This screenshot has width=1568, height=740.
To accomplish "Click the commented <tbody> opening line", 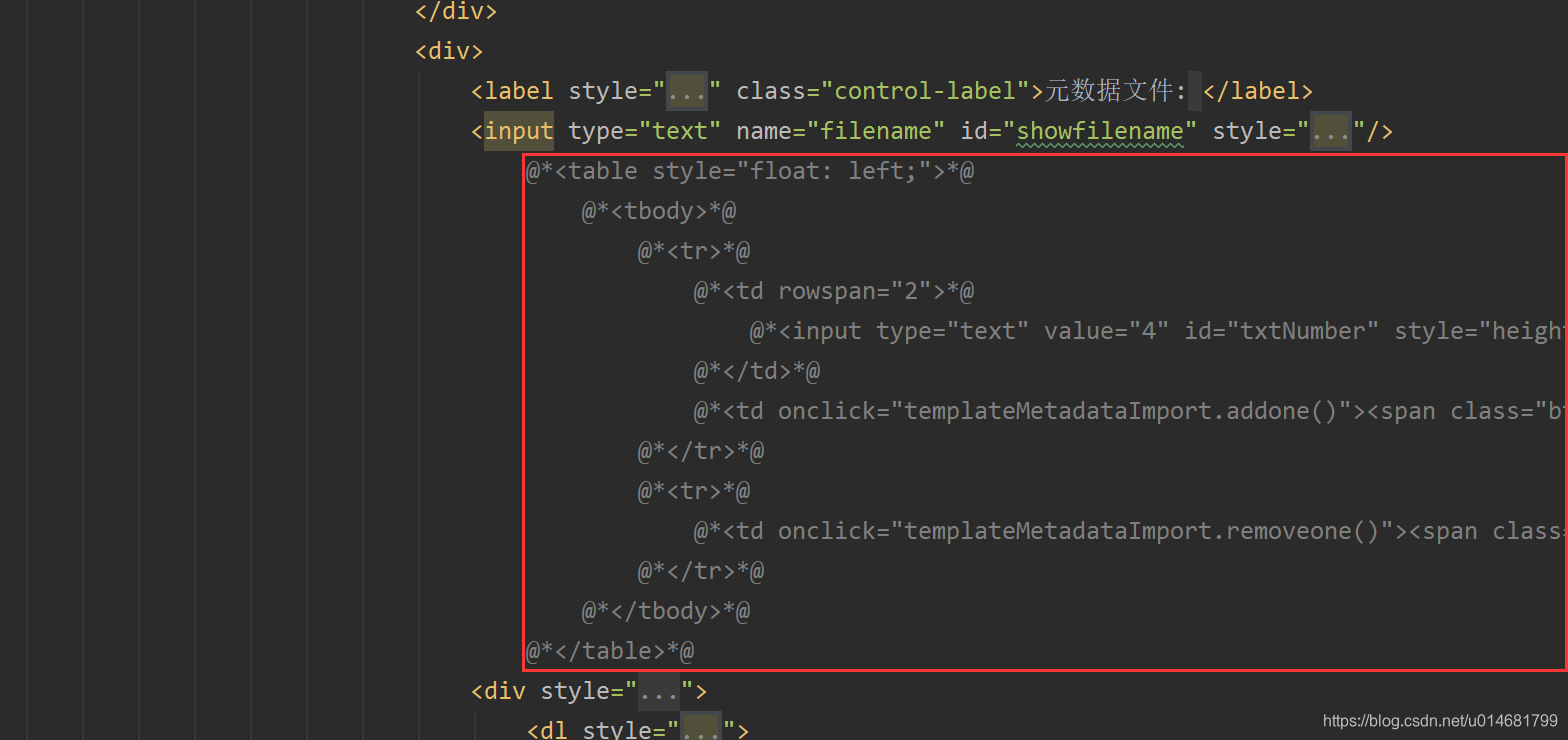I will click(660, 211).
